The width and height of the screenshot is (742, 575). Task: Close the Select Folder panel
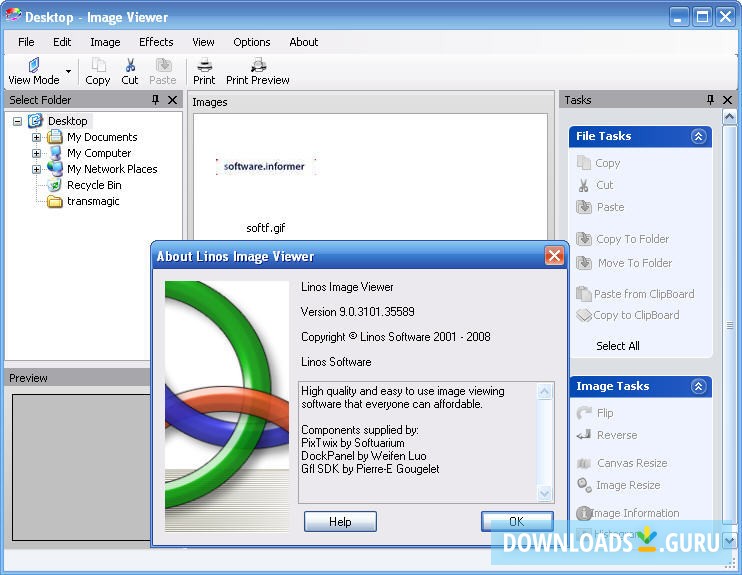173,99
